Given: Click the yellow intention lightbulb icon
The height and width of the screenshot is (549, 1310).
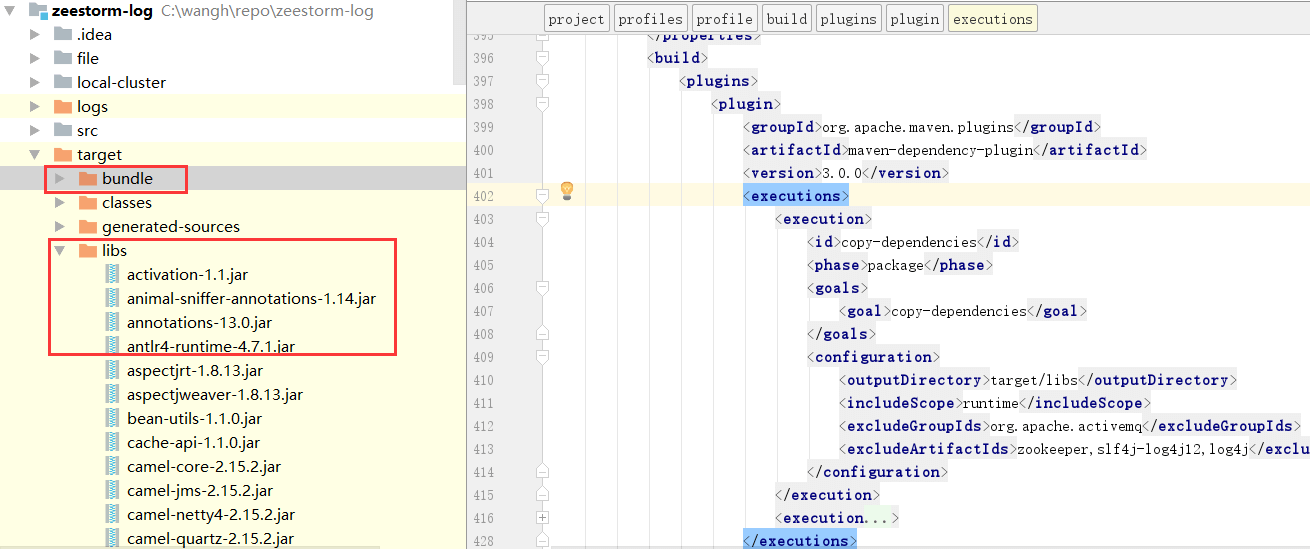Looking at the screenshot, I should (x=566, y=190).
